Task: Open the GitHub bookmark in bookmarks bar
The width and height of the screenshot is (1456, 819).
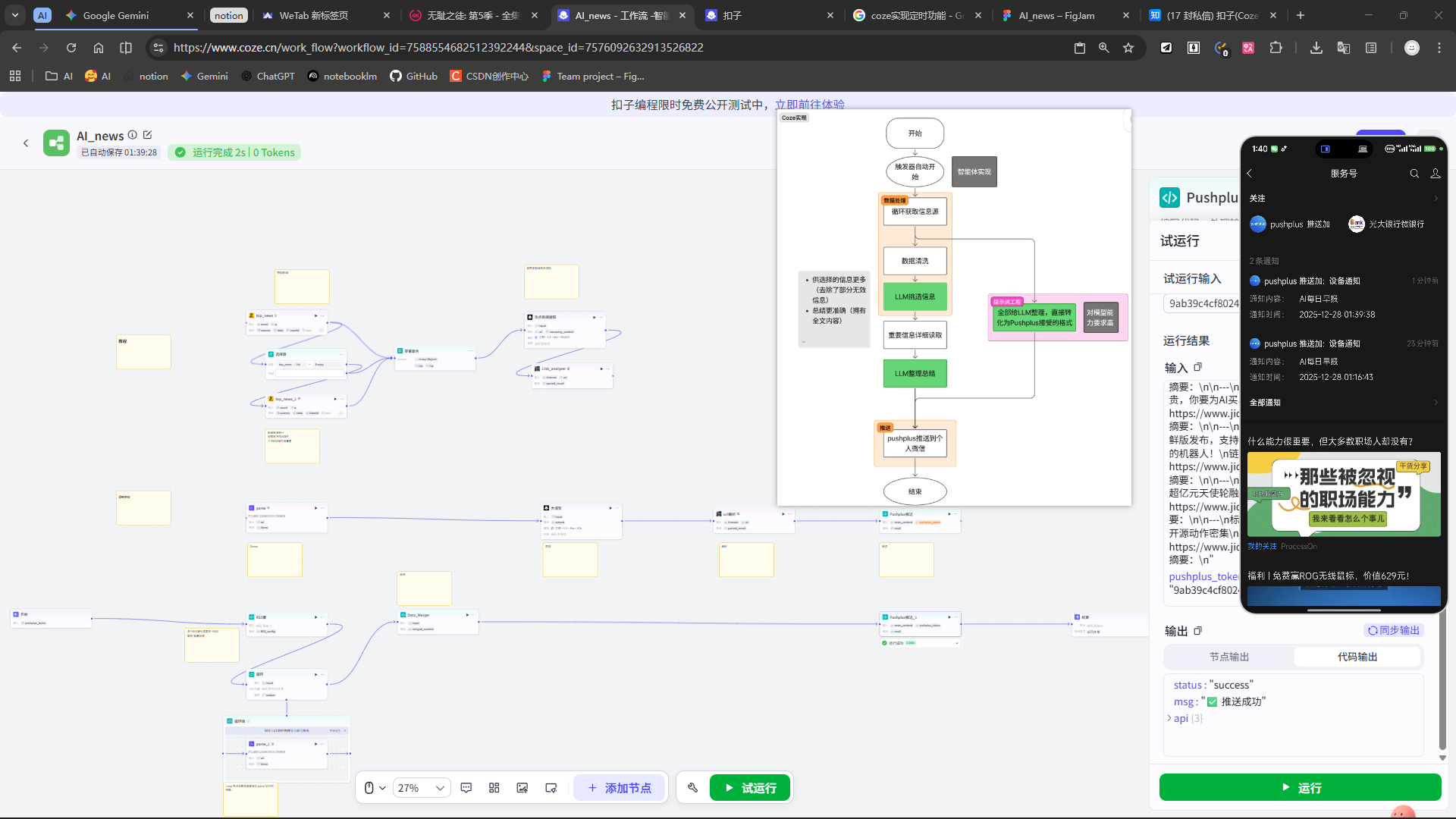Action: (413, 76)
